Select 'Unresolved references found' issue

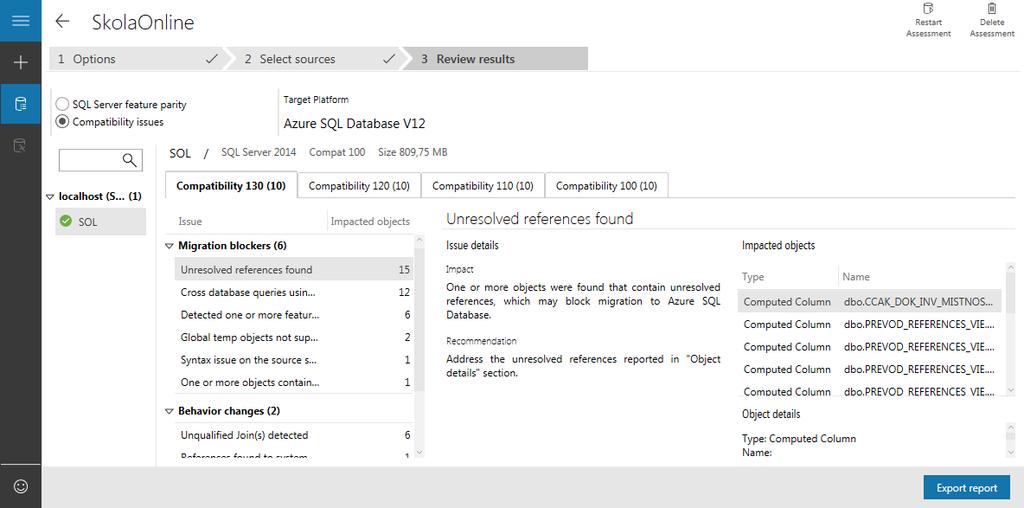tap(294, 270)
